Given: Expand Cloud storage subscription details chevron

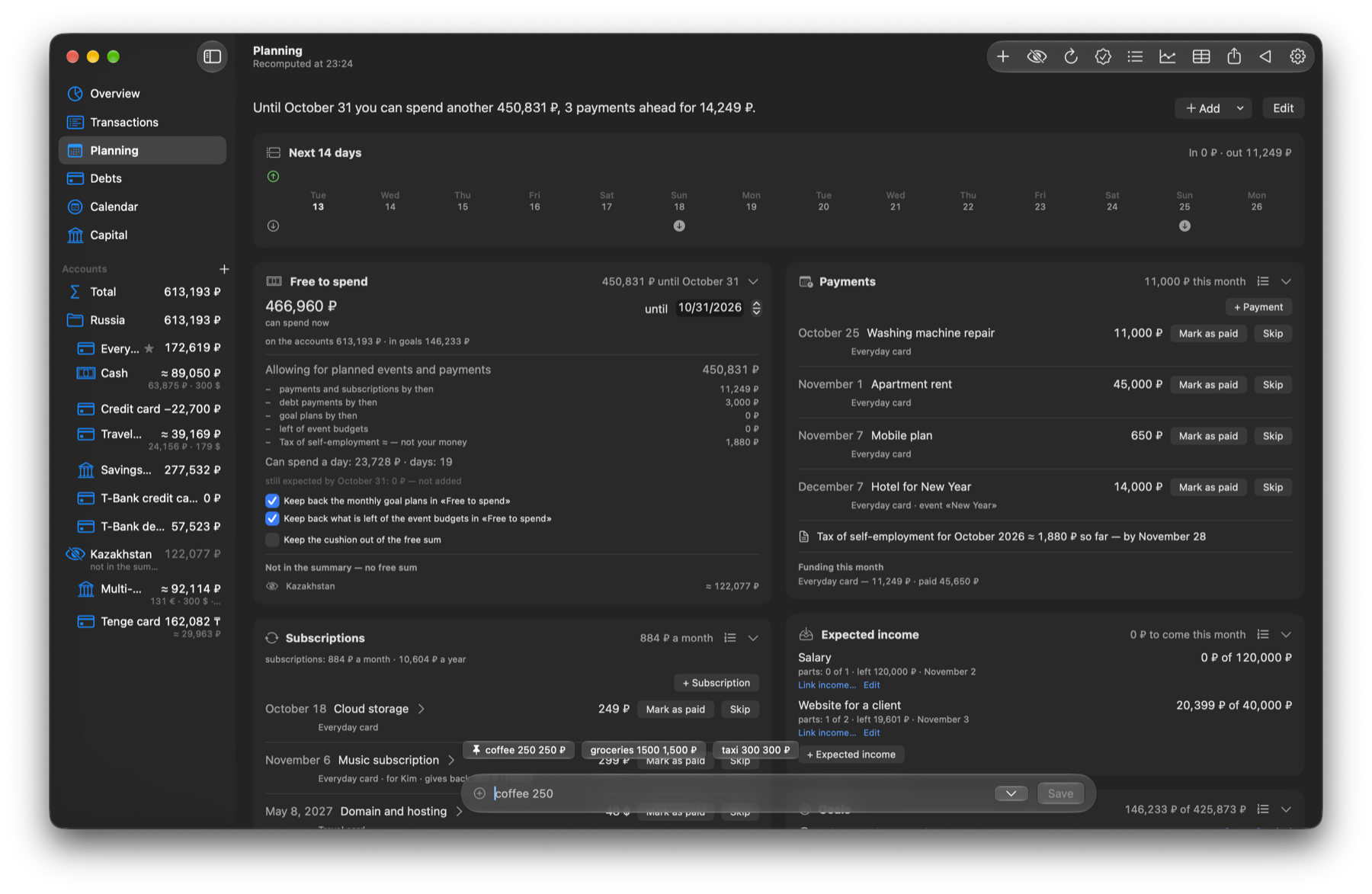Looking at the screenshot, I should click(422, 709).
